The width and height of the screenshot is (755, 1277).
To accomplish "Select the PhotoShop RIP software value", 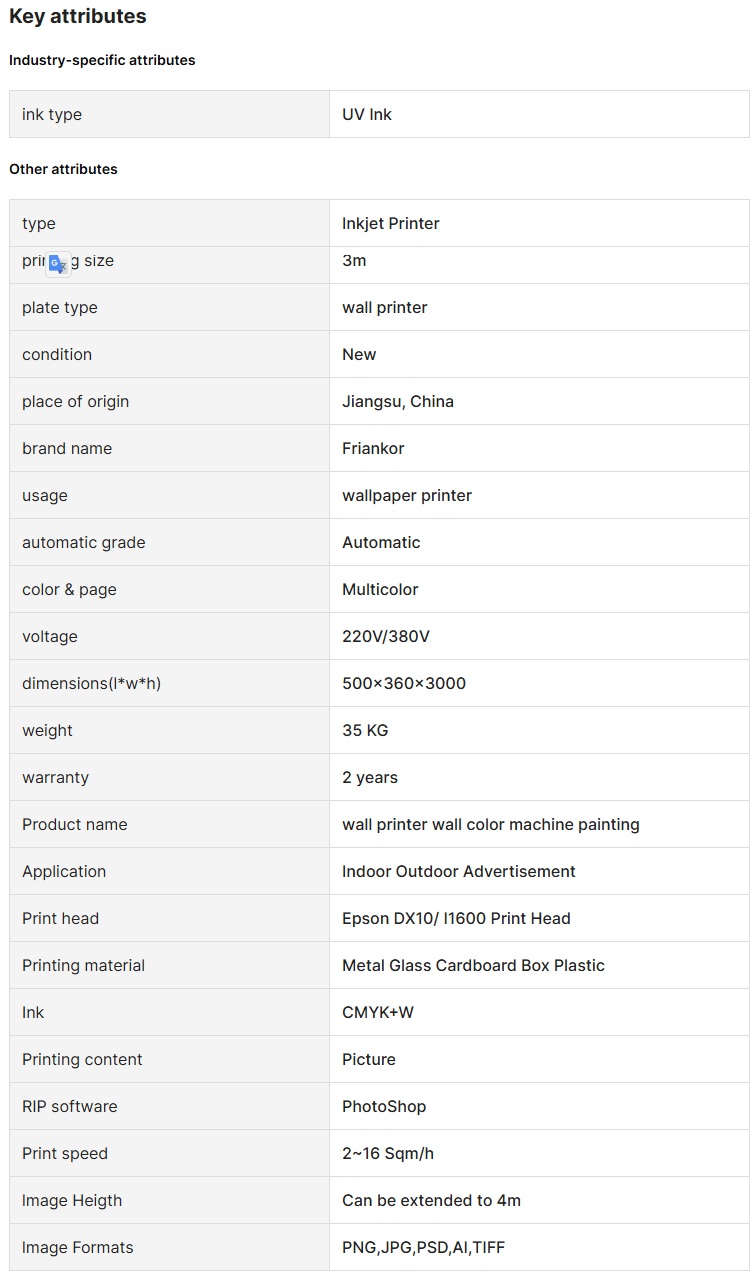I will [x=384, y=1106].
